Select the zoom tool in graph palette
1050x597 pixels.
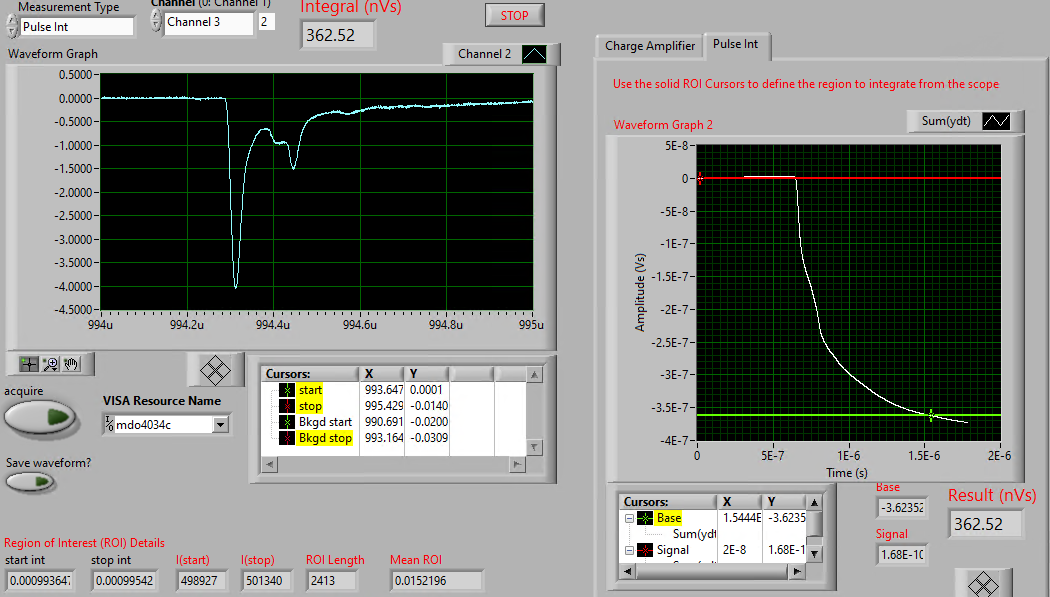coord(50,362)
